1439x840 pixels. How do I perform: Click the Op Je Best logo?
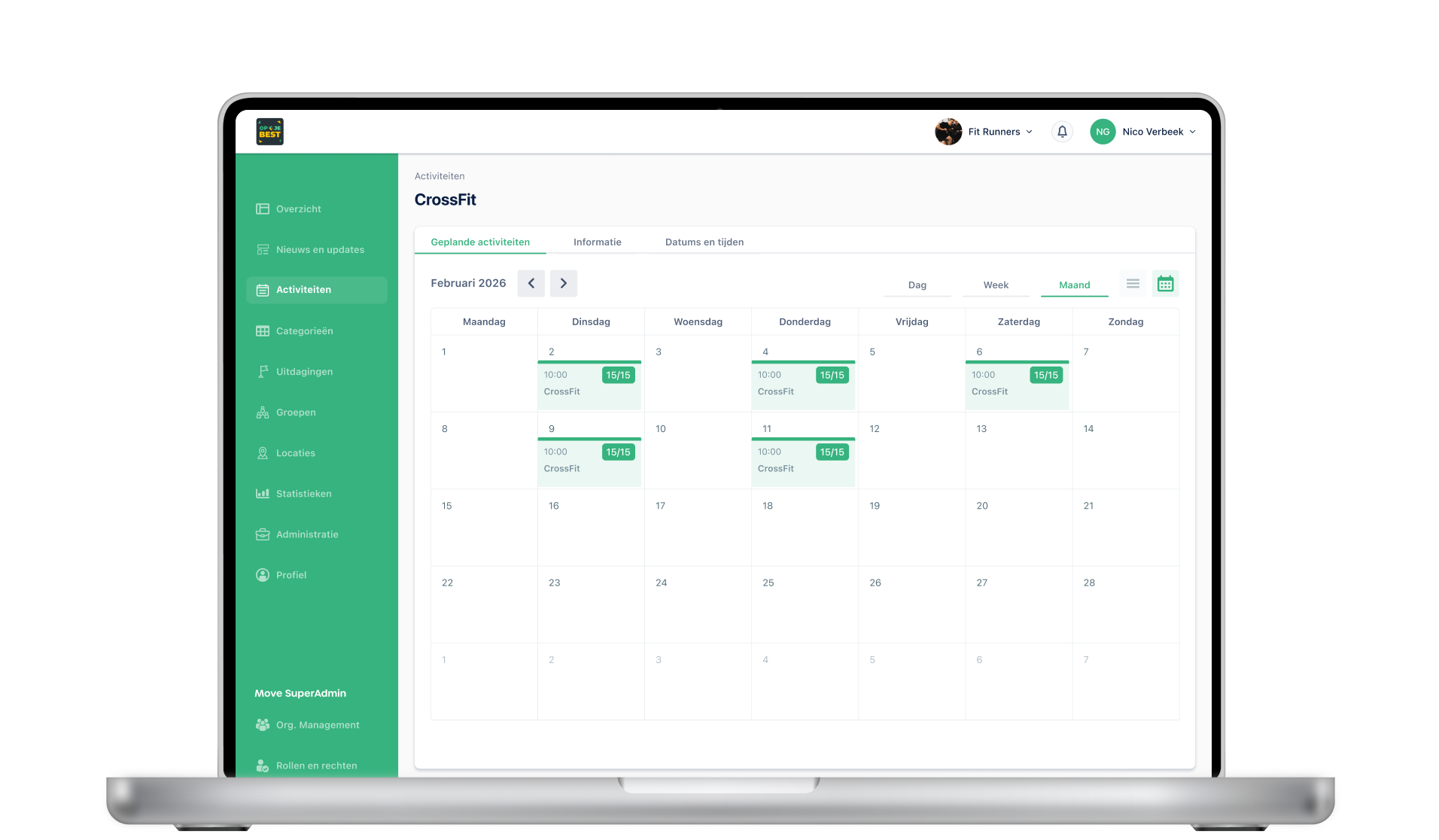(269, 132)
